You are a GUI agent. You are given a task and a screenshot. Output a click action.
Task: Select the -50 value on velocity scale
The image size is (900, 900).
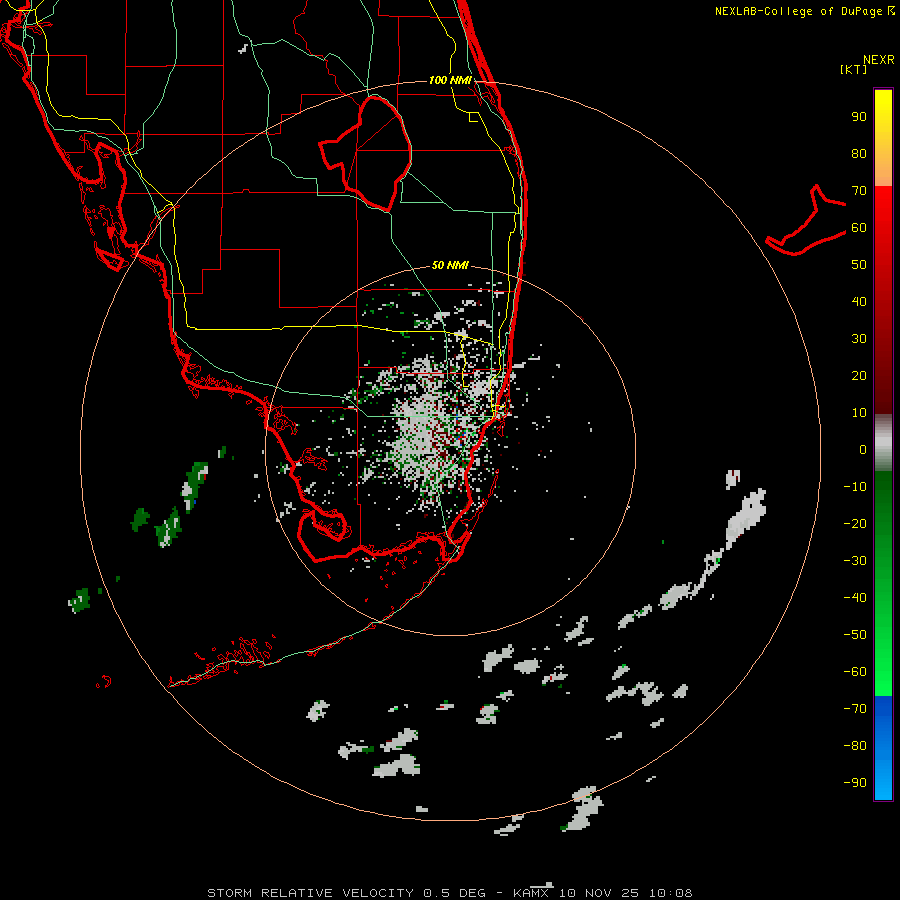tap(855, 635)
